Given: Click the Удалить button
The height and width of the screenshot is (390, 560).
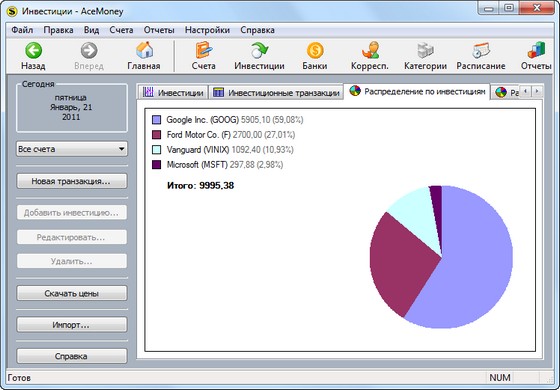Looking at the screenshot, I should 72,261.
